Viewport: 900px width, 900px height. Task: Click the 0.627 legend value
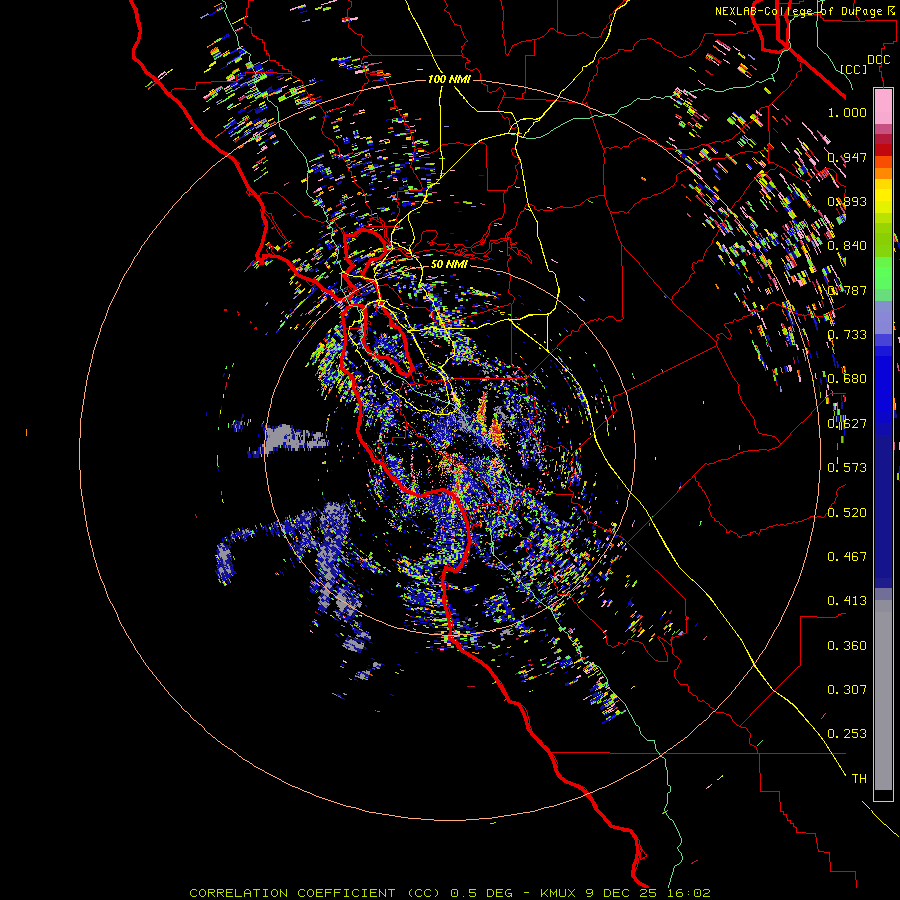(x=847, y=424)
